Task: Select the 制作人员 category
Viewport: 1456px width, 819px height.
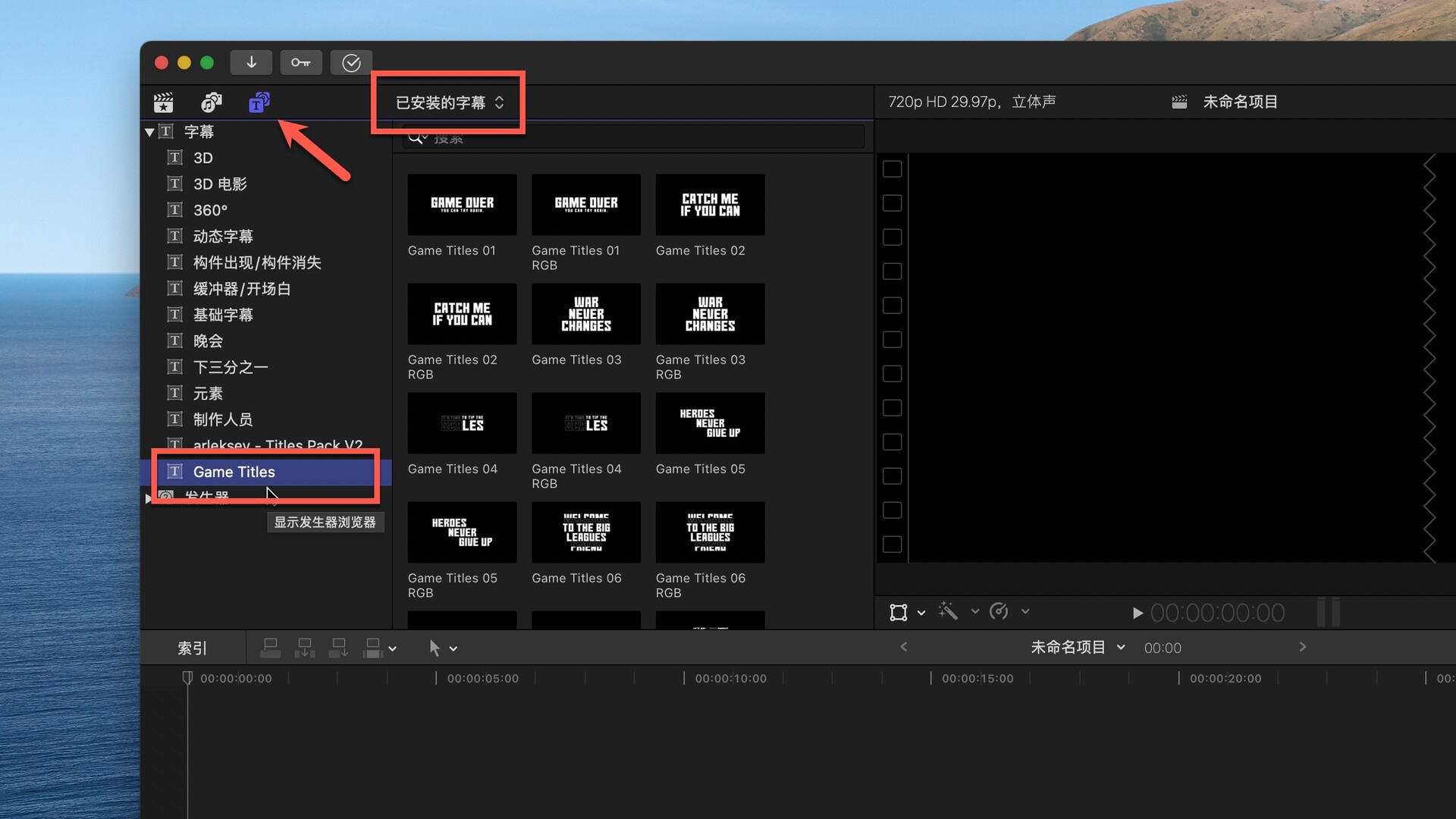Action: [x=223, y=419]
